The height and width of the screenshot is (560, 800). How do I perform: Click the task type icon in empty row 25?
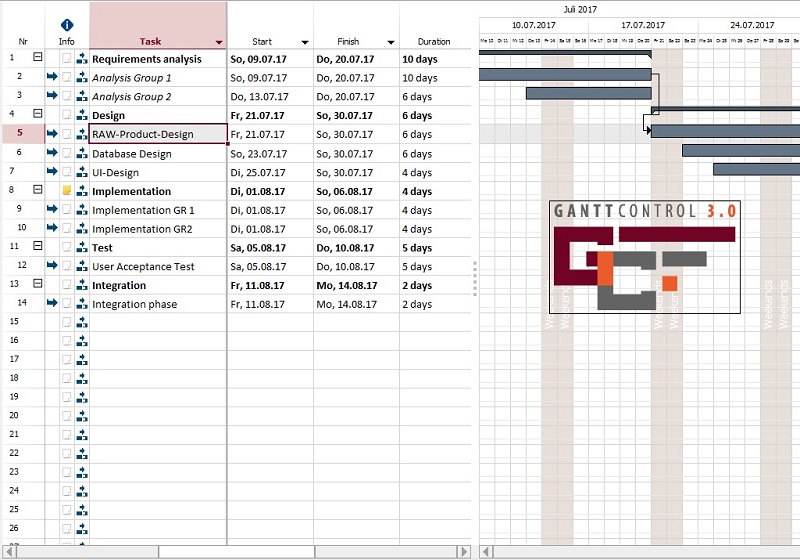coord(82,511)
